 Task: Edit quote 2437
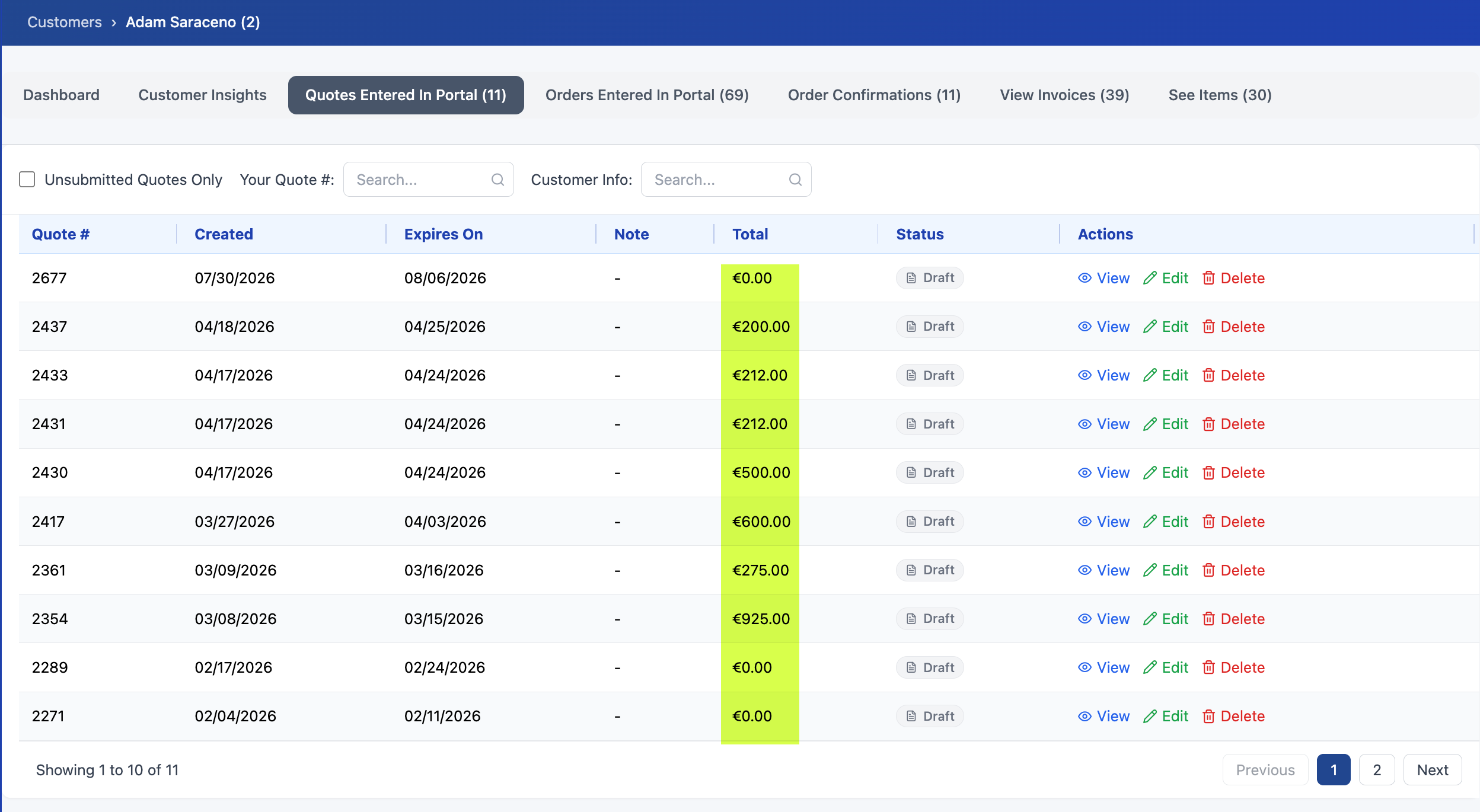1166,327
